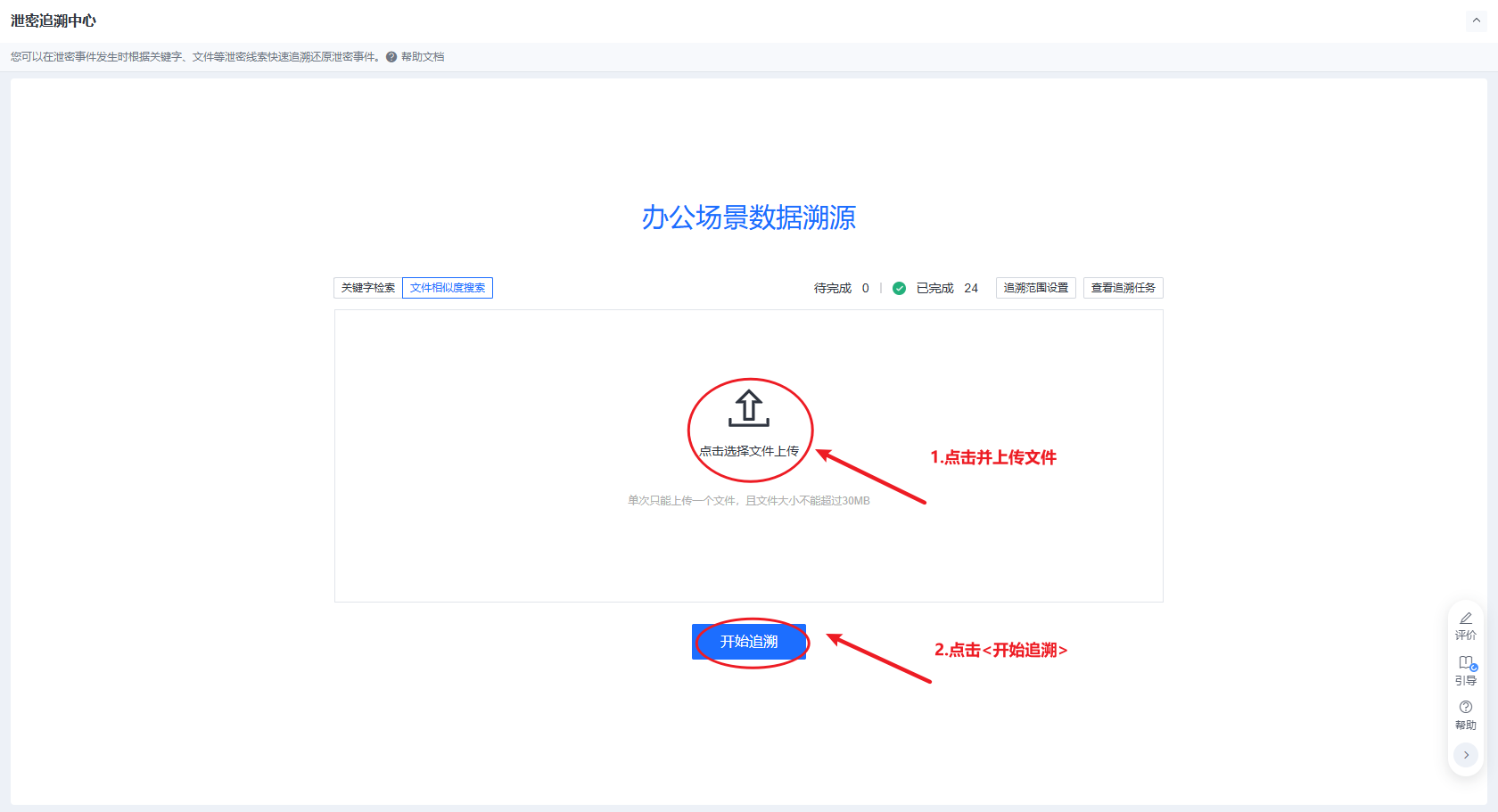Click the 30MB file size hint text
Screen dimensions: 1498x812
749,501
